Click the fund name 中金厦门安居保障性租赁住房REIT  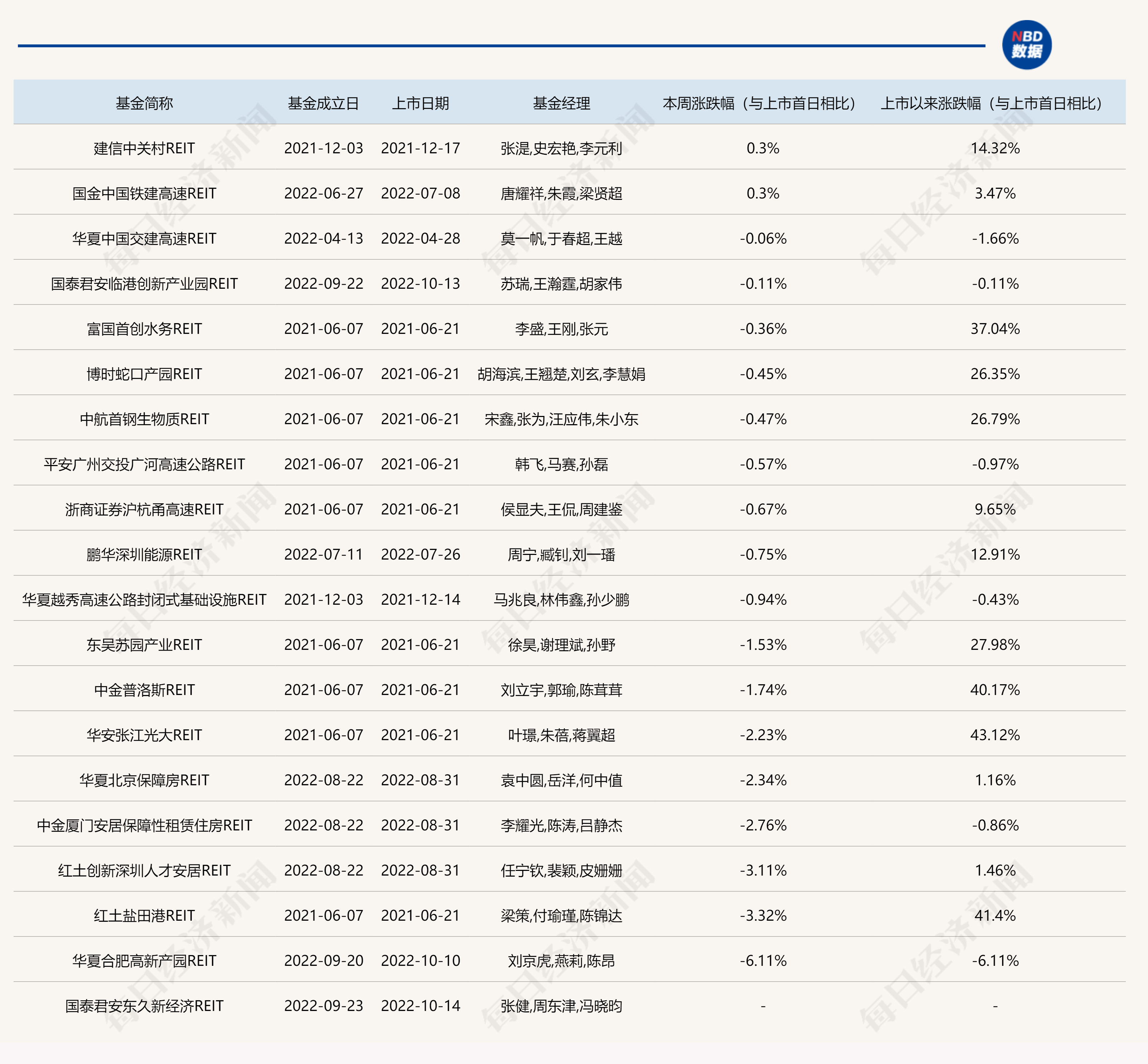click(x=144, y=826)
